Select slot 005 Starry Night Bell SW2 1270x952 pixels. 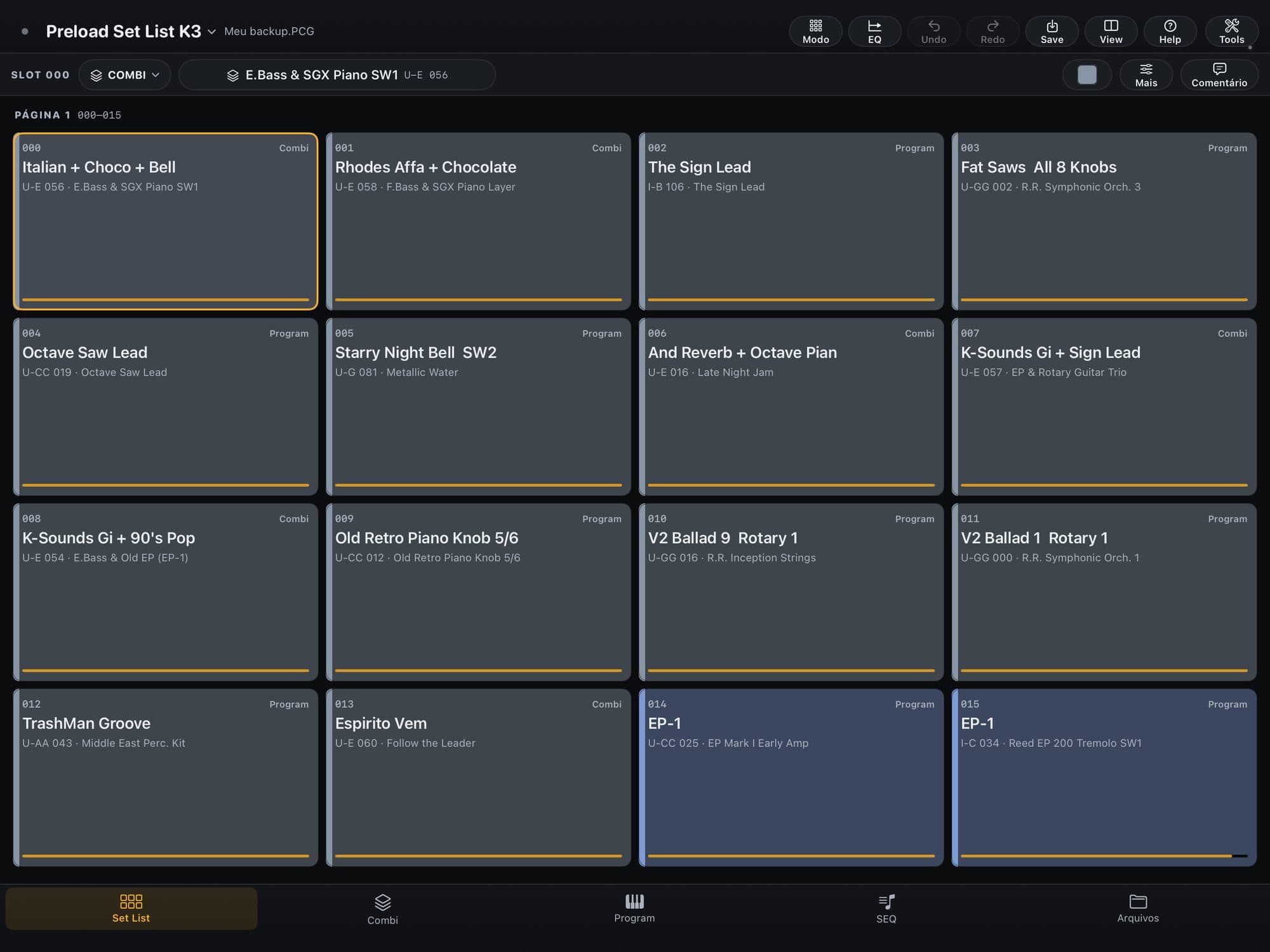(478, 406)
